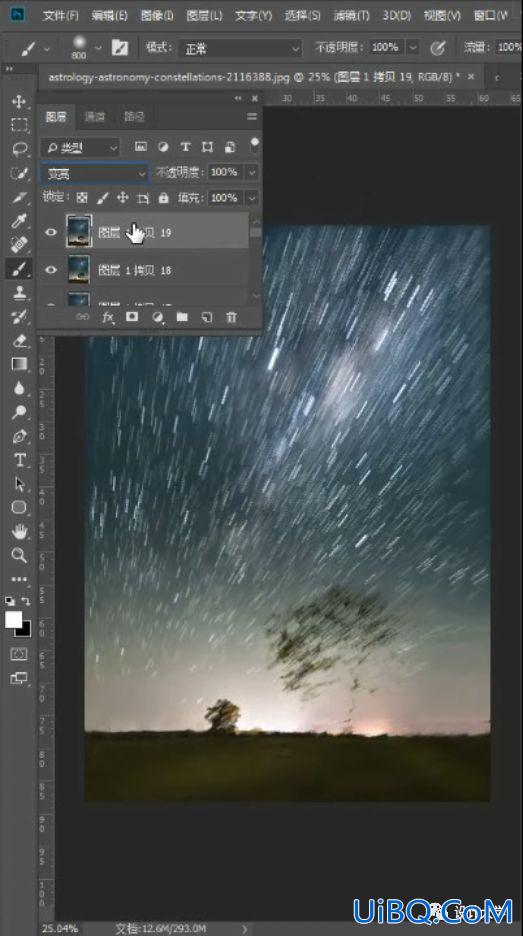Select the Lasso tool
This screenshot has width=523, height=936.
coord(19,149)
